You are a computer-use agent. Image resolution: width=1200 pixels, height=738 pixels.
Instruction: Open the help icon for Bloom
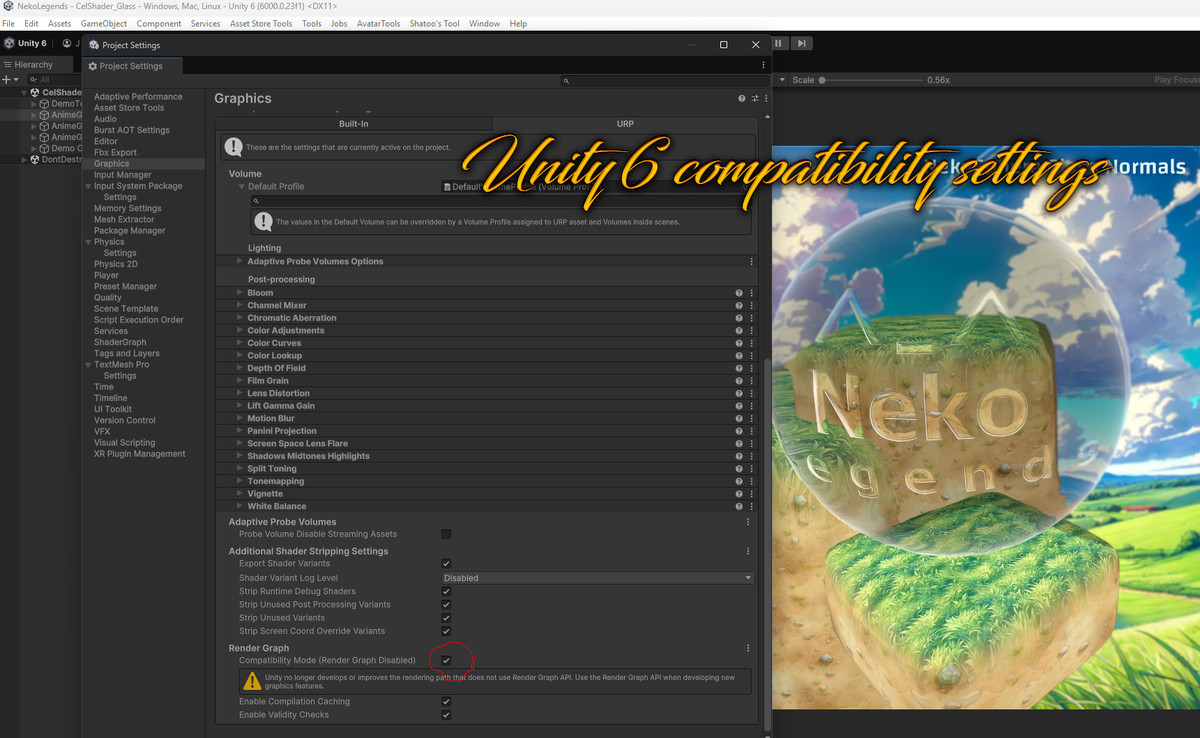click(x=739, y=293)
